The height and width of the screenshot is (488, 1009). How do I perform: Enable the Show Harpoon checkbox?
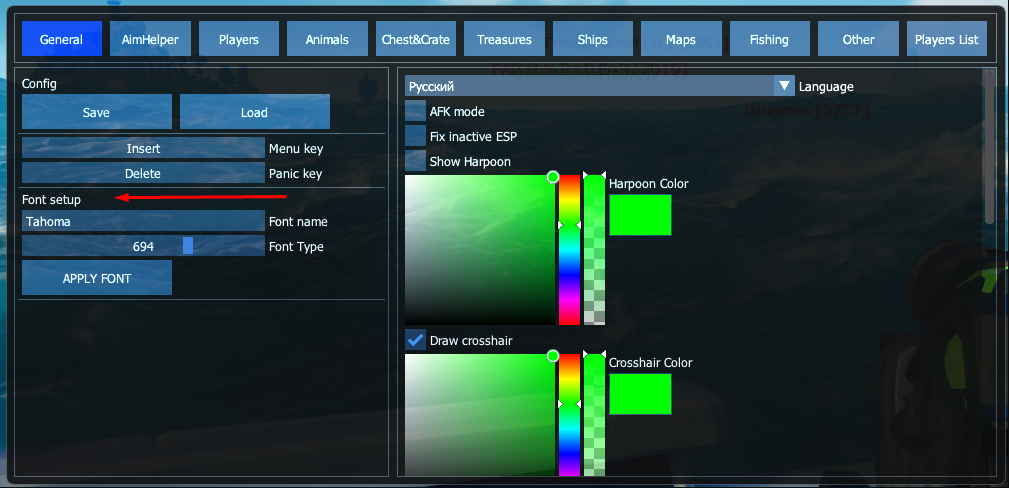(415, 161)
